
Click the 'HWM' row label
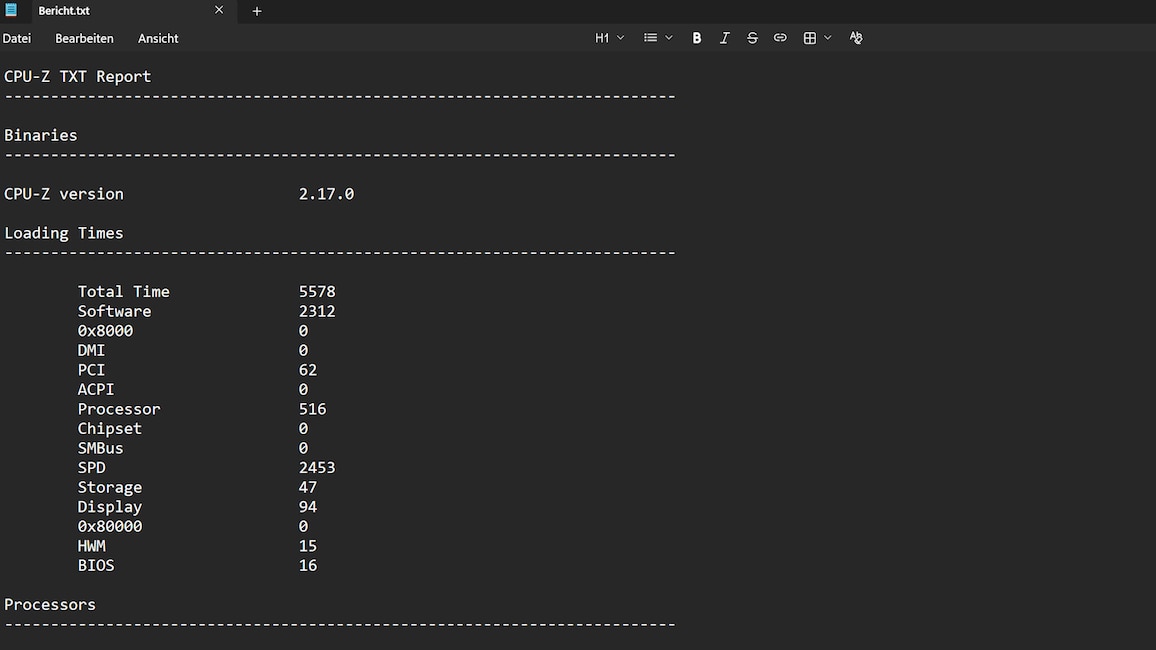[91, 546]
